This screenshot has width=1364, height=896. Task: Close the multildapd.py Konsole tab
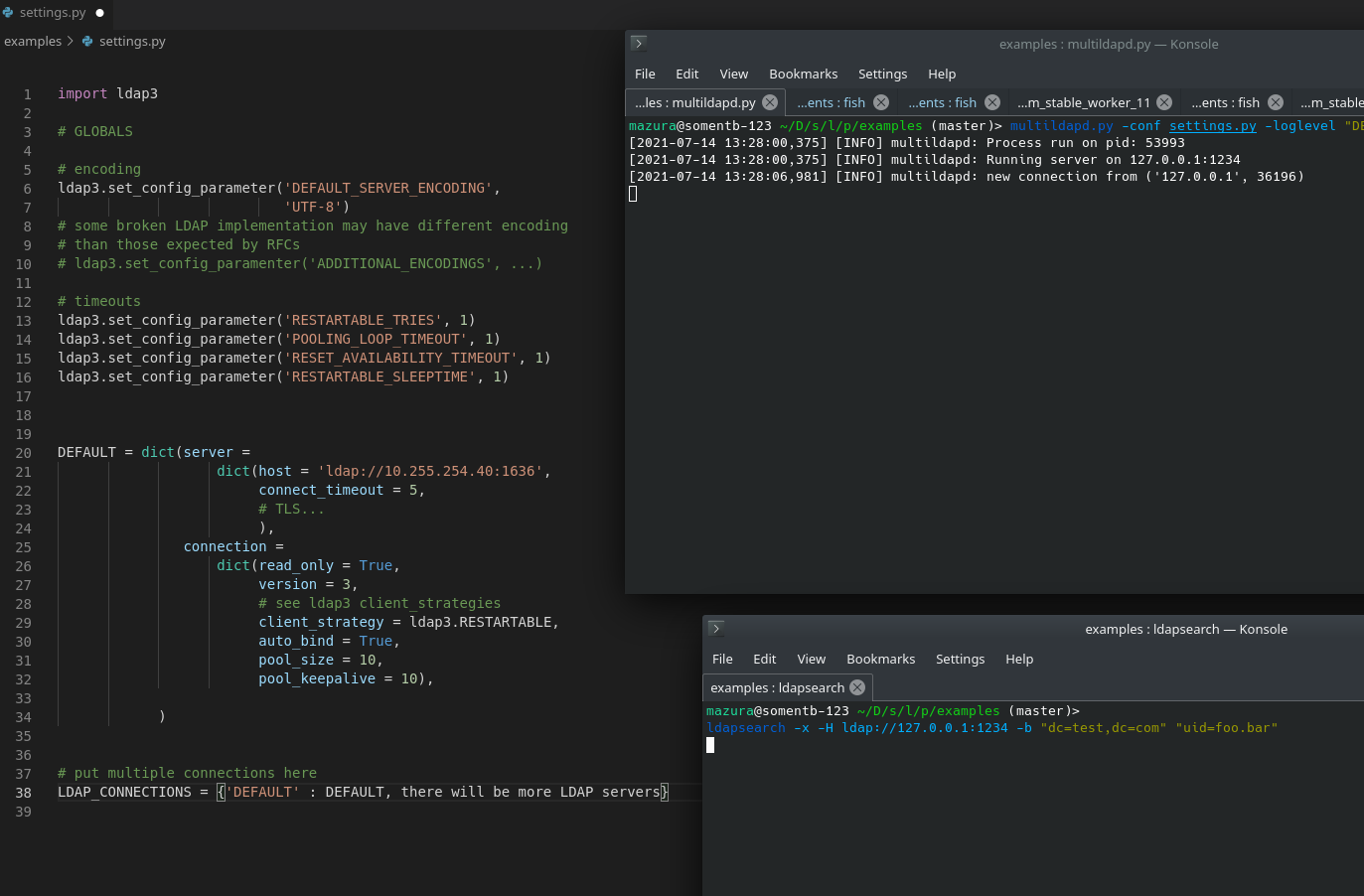pos(770,102)
